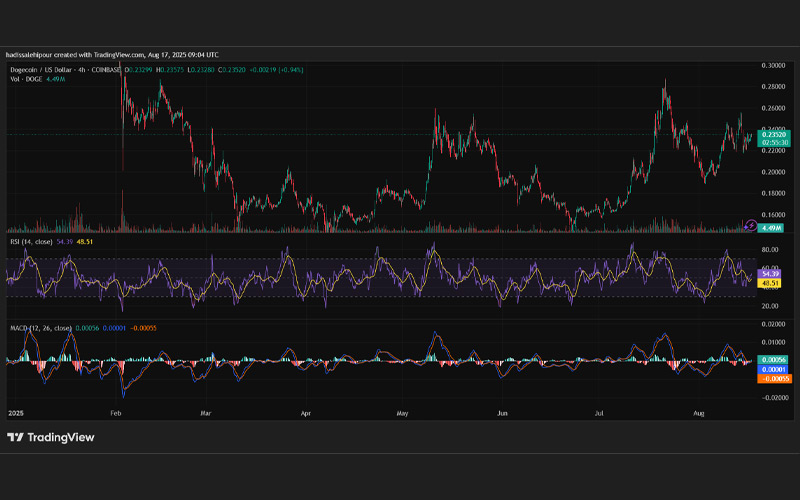Click the 4.49M value beside Vol · DOGE
Viewport: 800px width, 500px height.
[56, 79]
